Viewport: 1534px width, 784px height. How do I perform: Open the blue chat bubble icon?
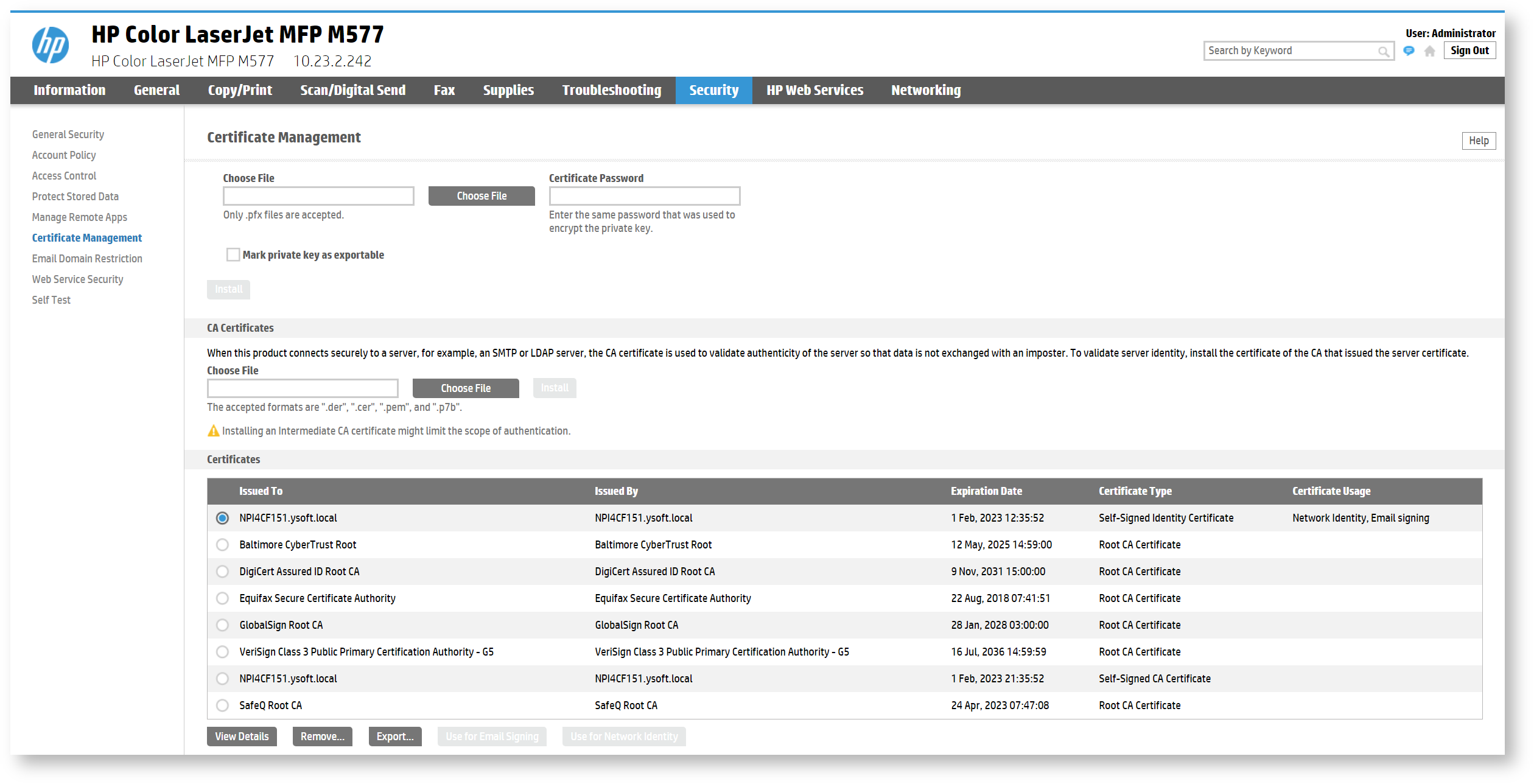point(1409,51)
